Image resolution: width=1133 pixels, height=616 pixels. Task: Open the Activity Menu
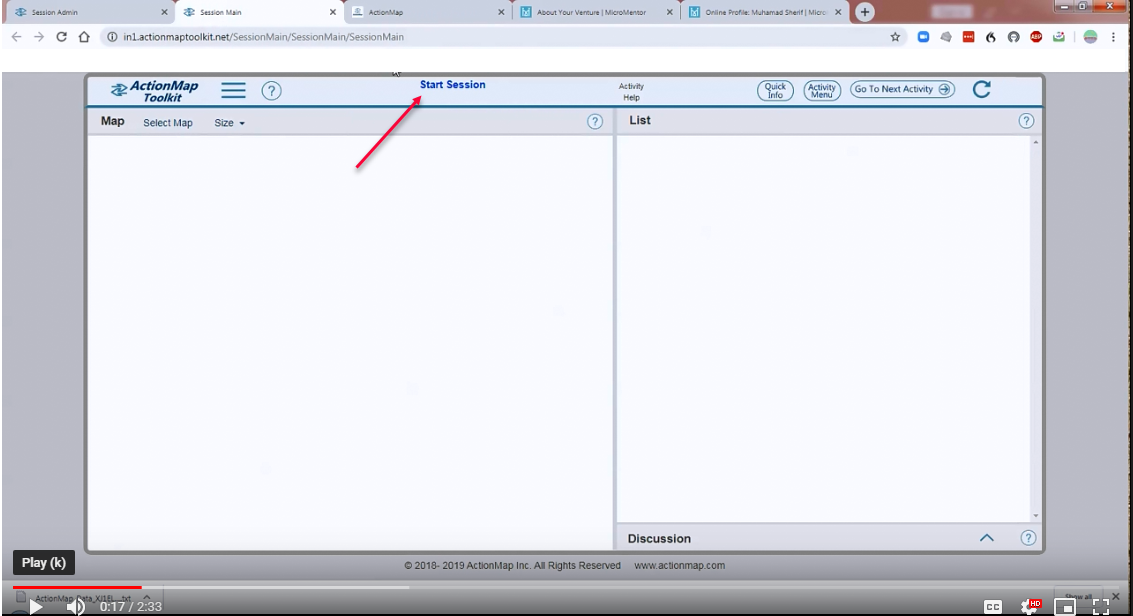tap(822, 90)
